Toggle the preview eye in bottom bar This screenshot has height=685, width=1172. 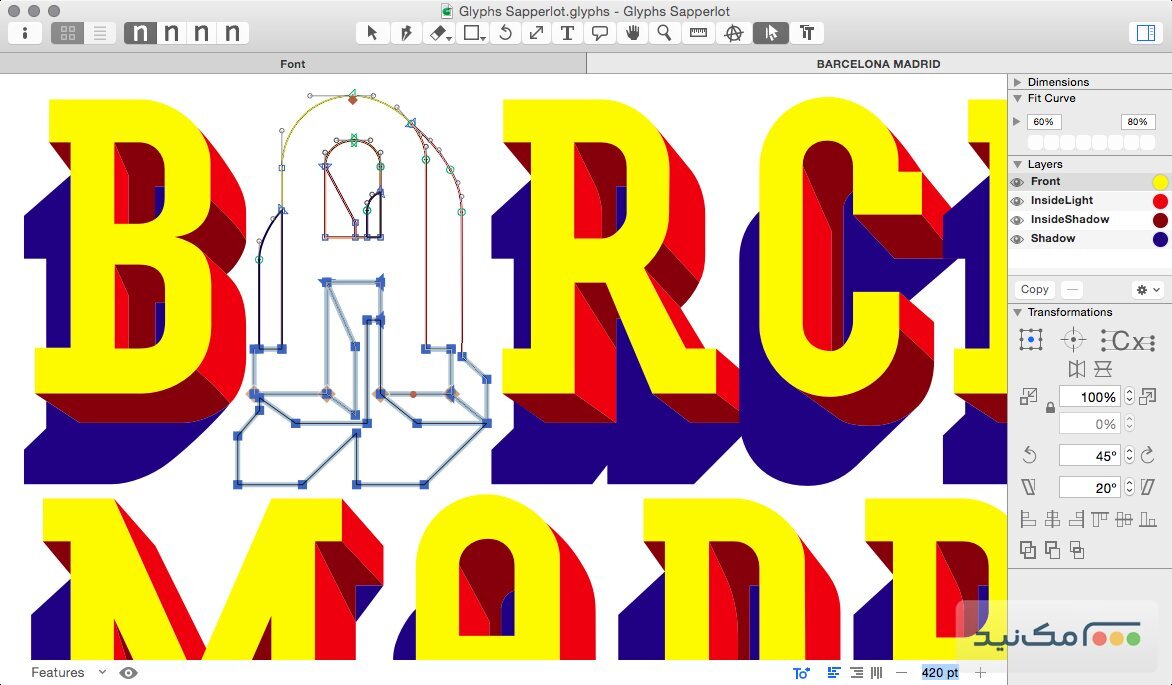[128, 673]
